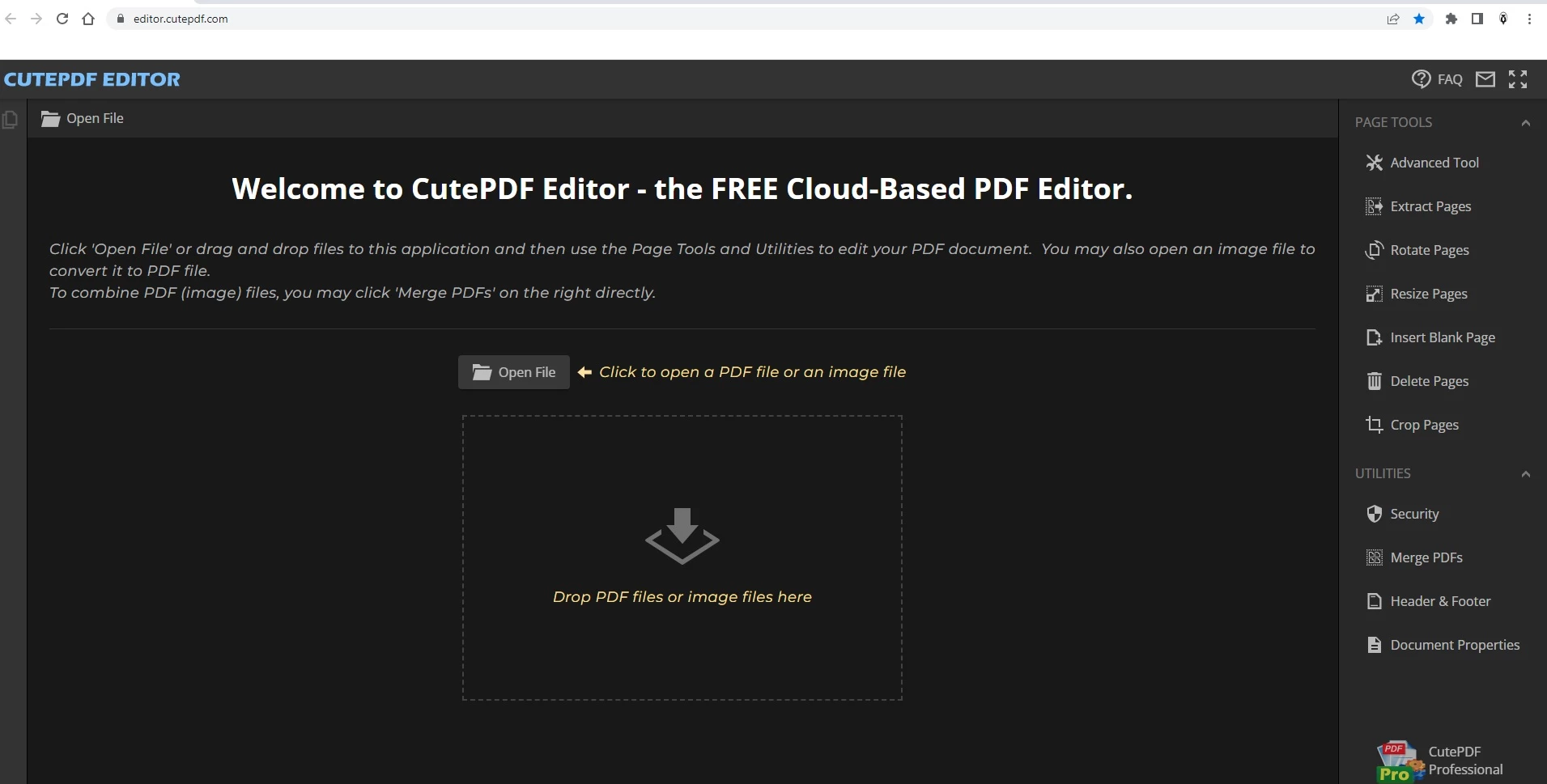
Task: Click the question mark help icon
Action: 1421,78
